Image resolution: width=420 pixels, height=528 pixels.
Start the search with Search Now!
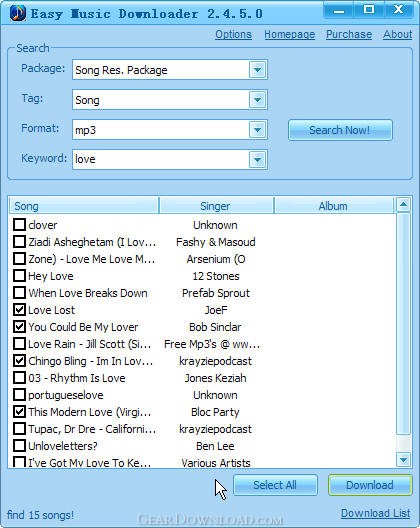point(340,130)
